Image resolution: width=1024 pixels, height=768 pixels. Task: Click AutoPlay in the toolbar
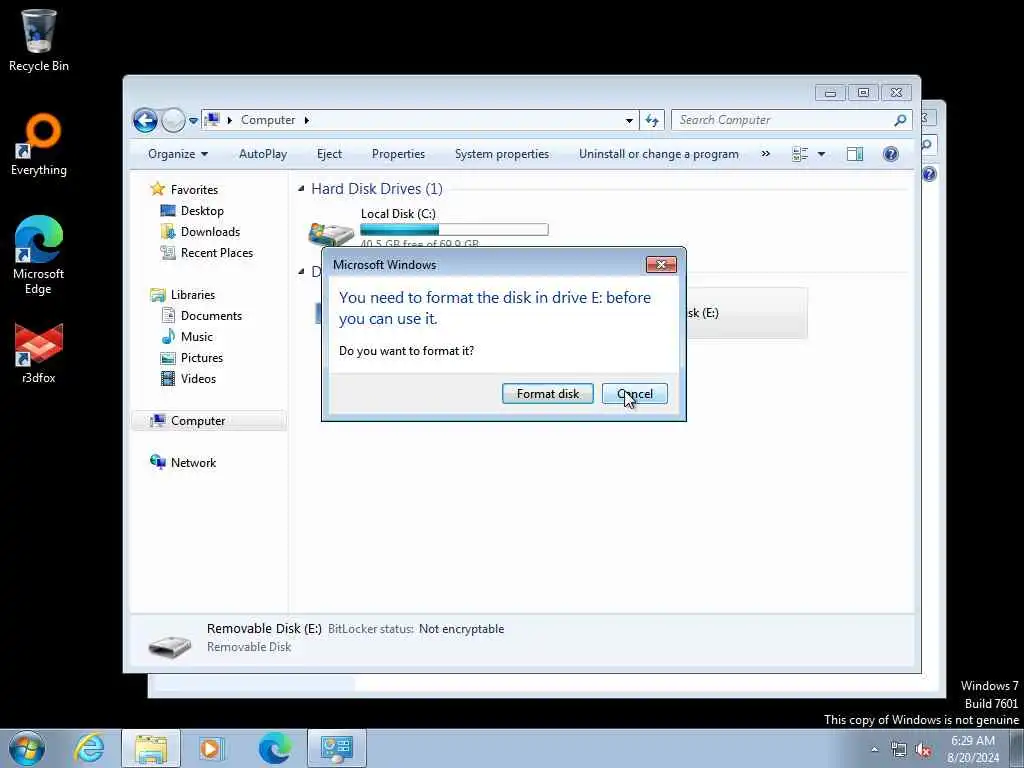coord(263,154)
